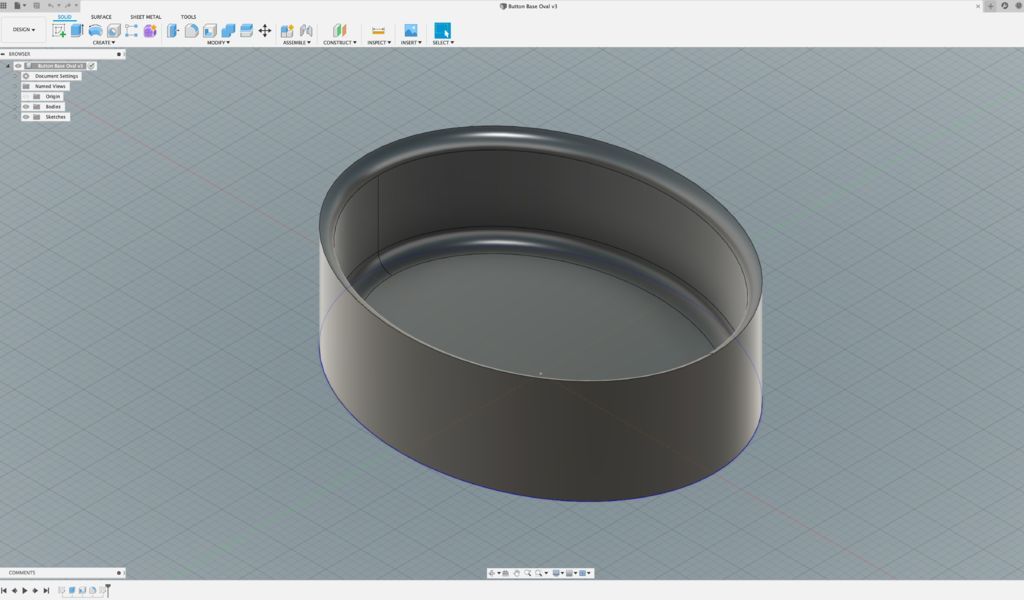Click the Zoom tool in the navigation bar
The image size is (1024, 600).
527,572
